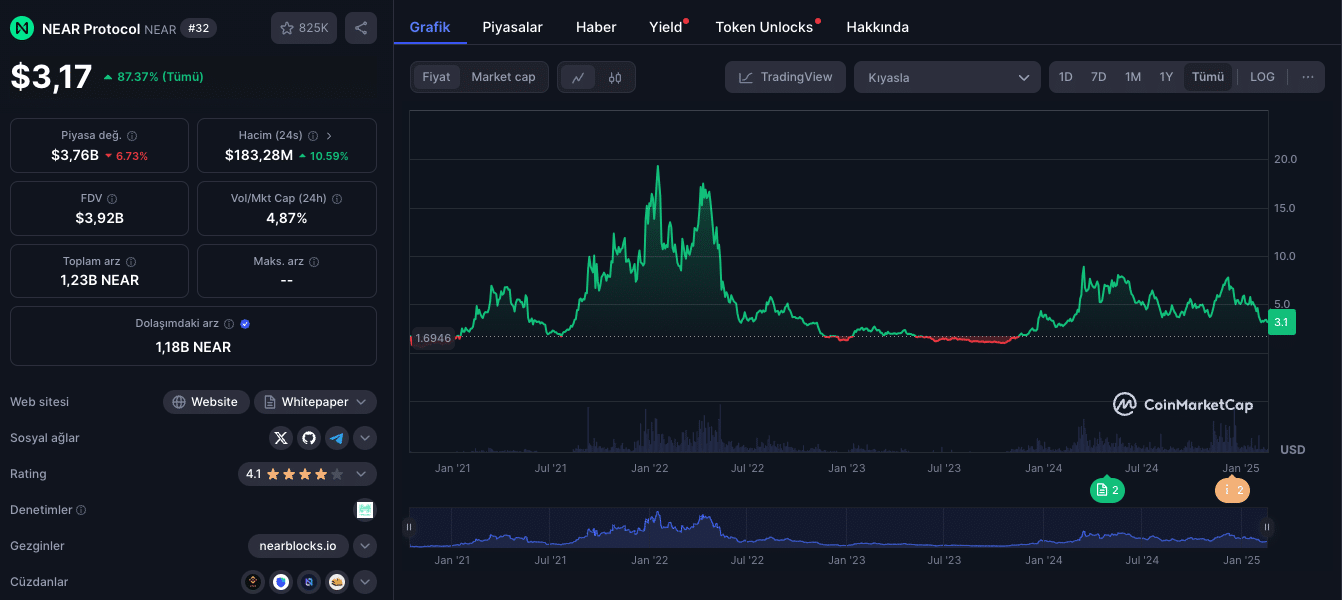Screen dimensions: 1342x600
Task: Open the TradingView chart button
Action: [785, 77]
